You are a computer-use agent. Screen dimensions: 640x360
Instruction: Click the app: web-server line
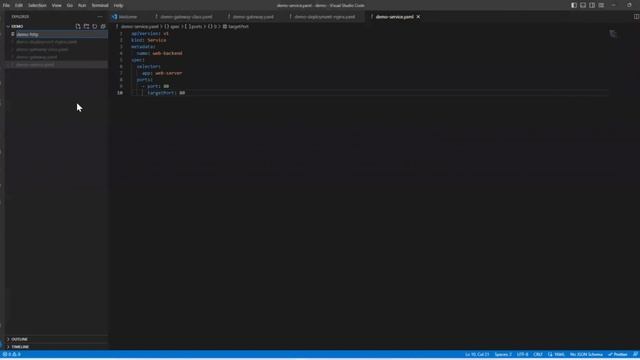[x=162, y=73]
